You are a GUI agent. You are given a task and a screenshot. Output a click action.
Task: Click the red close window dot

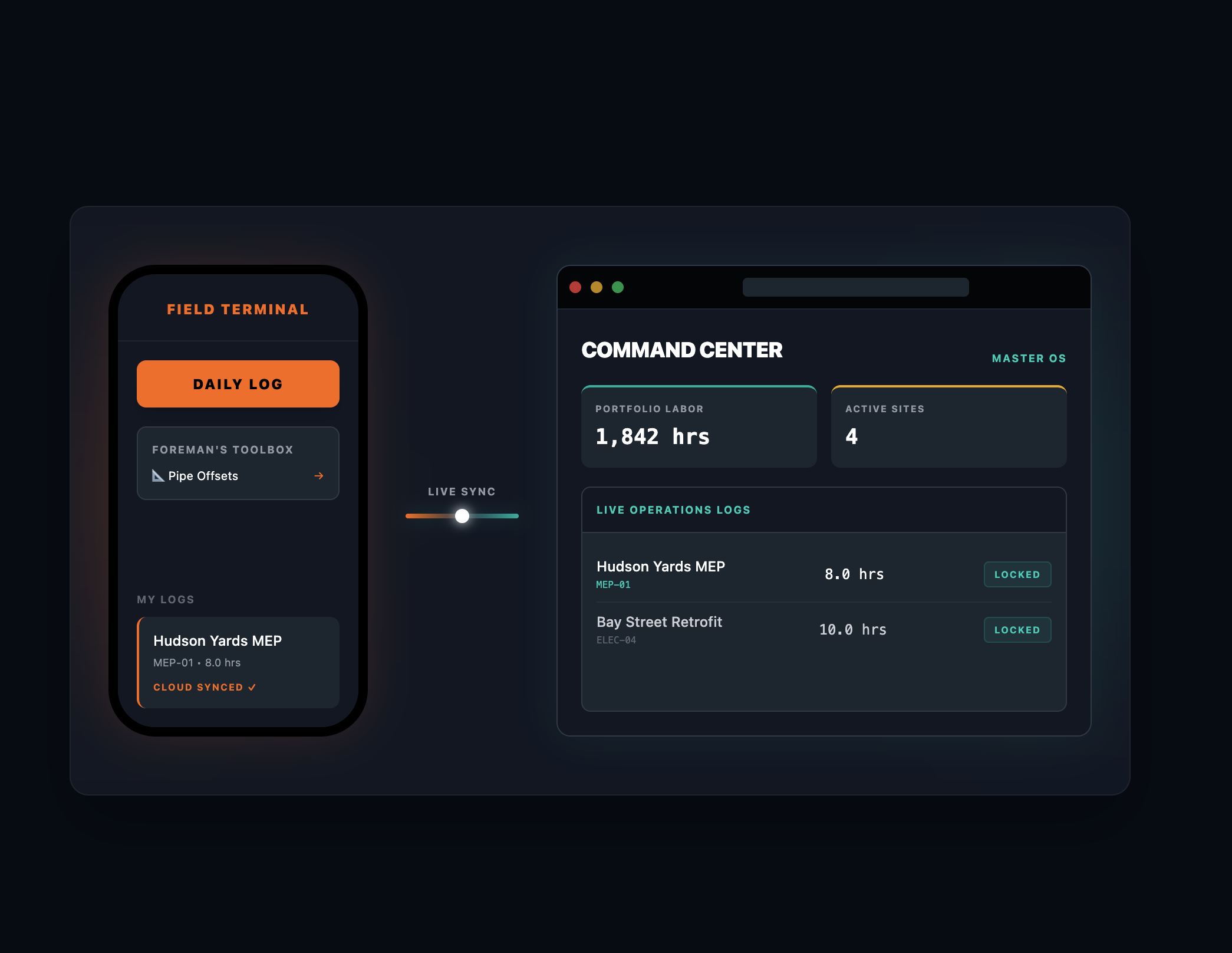(x=575, y=287)
